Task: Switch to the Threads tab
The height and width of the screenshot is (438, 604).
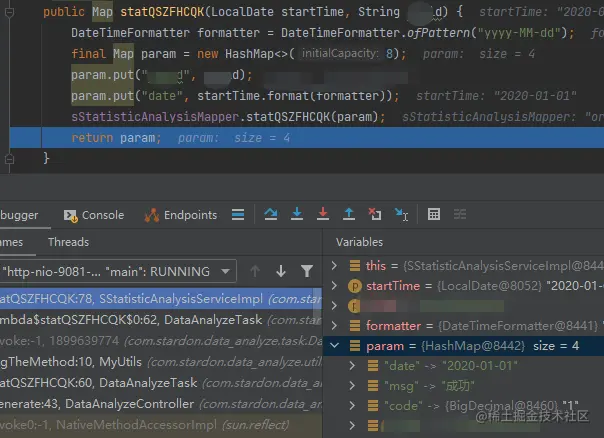Action: [69, 242]
